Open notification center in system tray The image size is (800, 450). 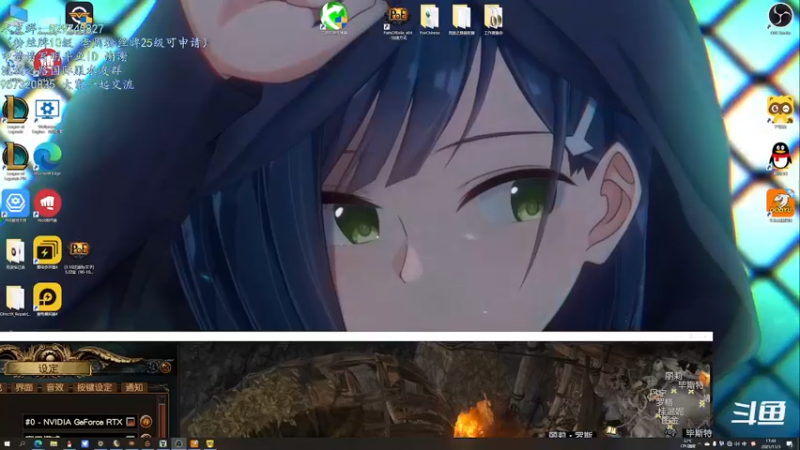(790, 444)
